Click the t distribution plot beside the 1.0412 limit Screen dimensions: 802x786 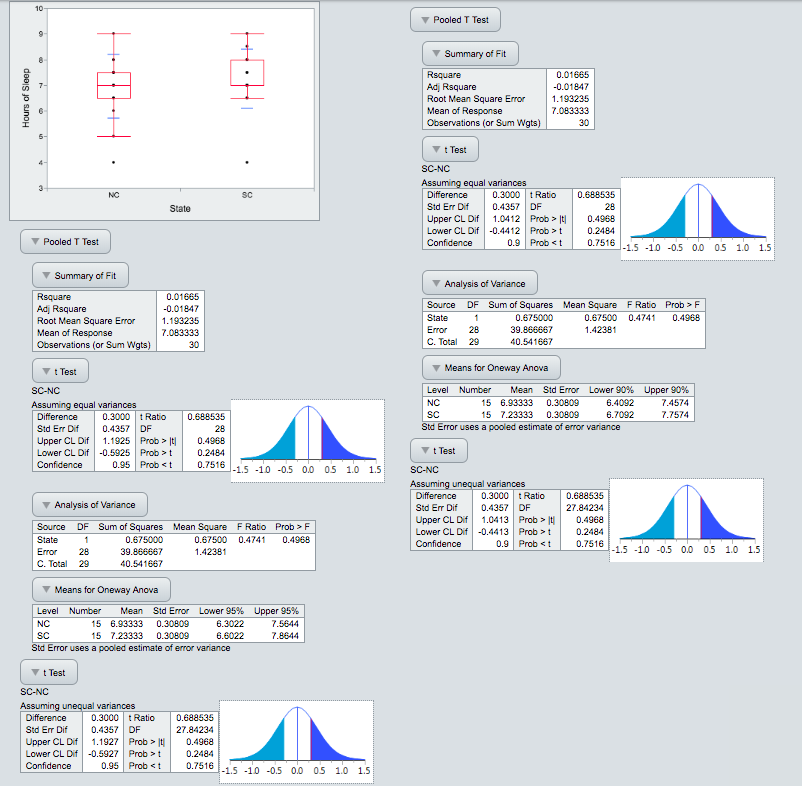[x=698, y=219]
